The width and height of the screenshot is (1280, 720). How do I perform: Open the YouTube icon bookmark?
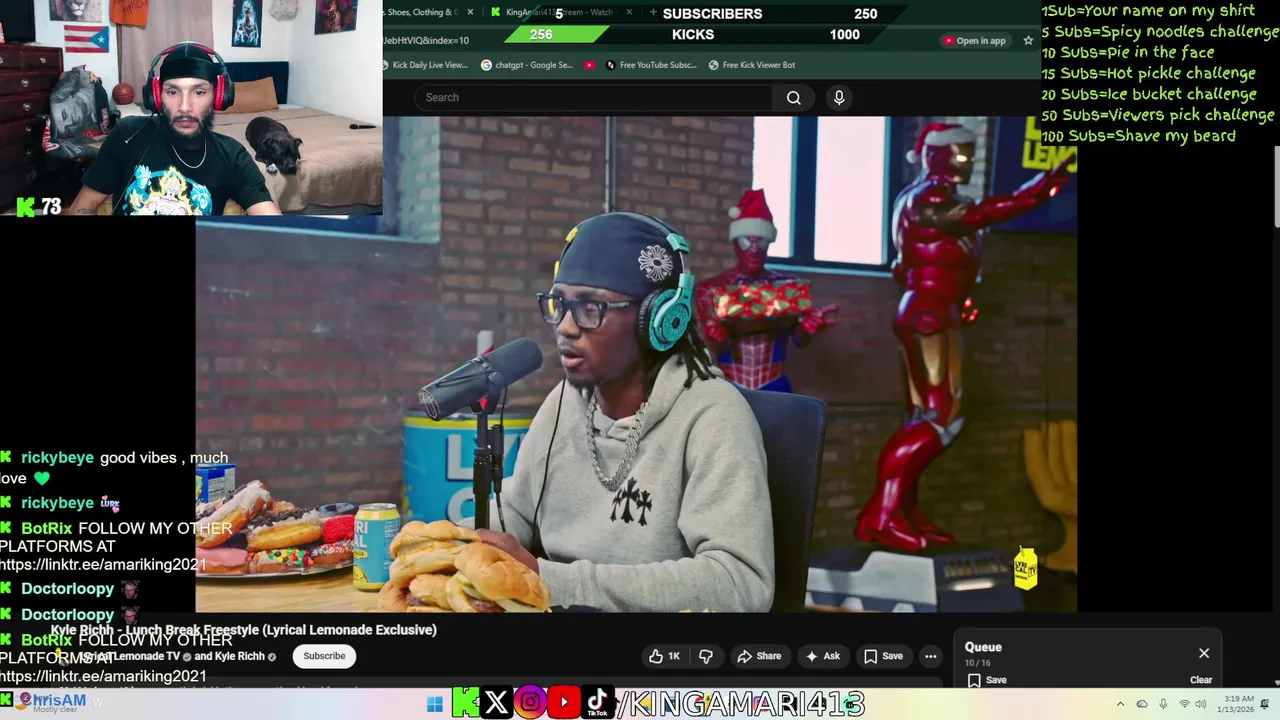point(590,65)
